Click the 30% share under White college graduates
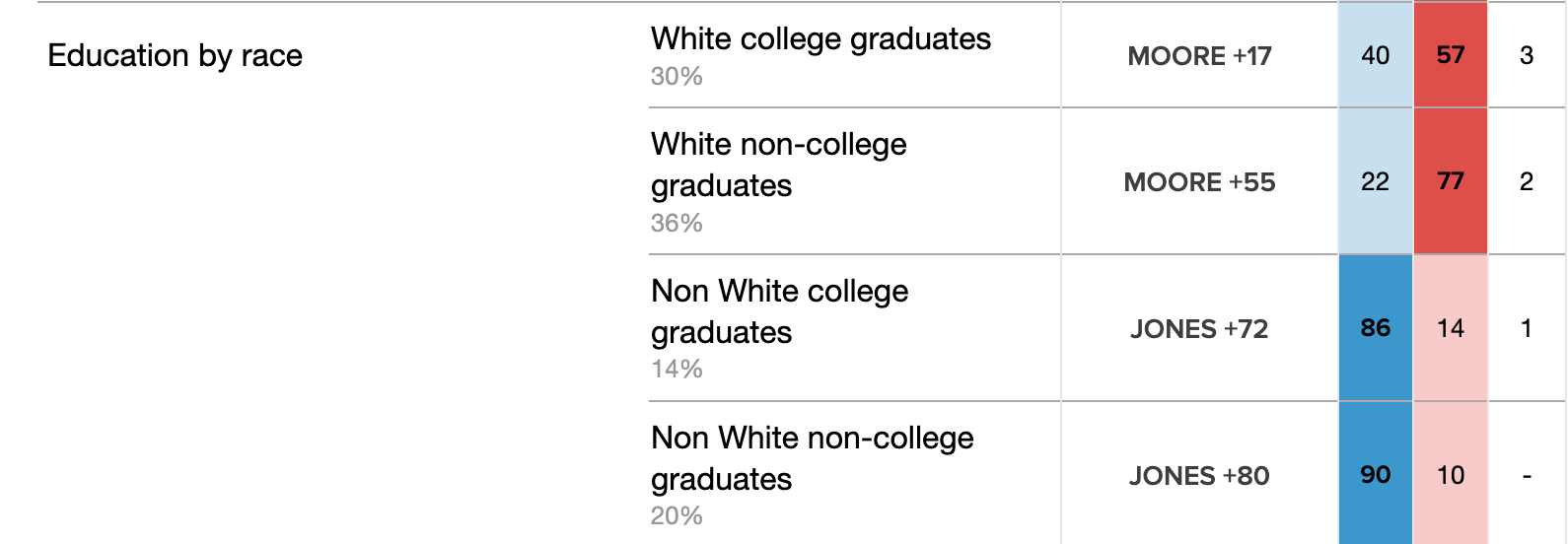 (x=677, y=76)
